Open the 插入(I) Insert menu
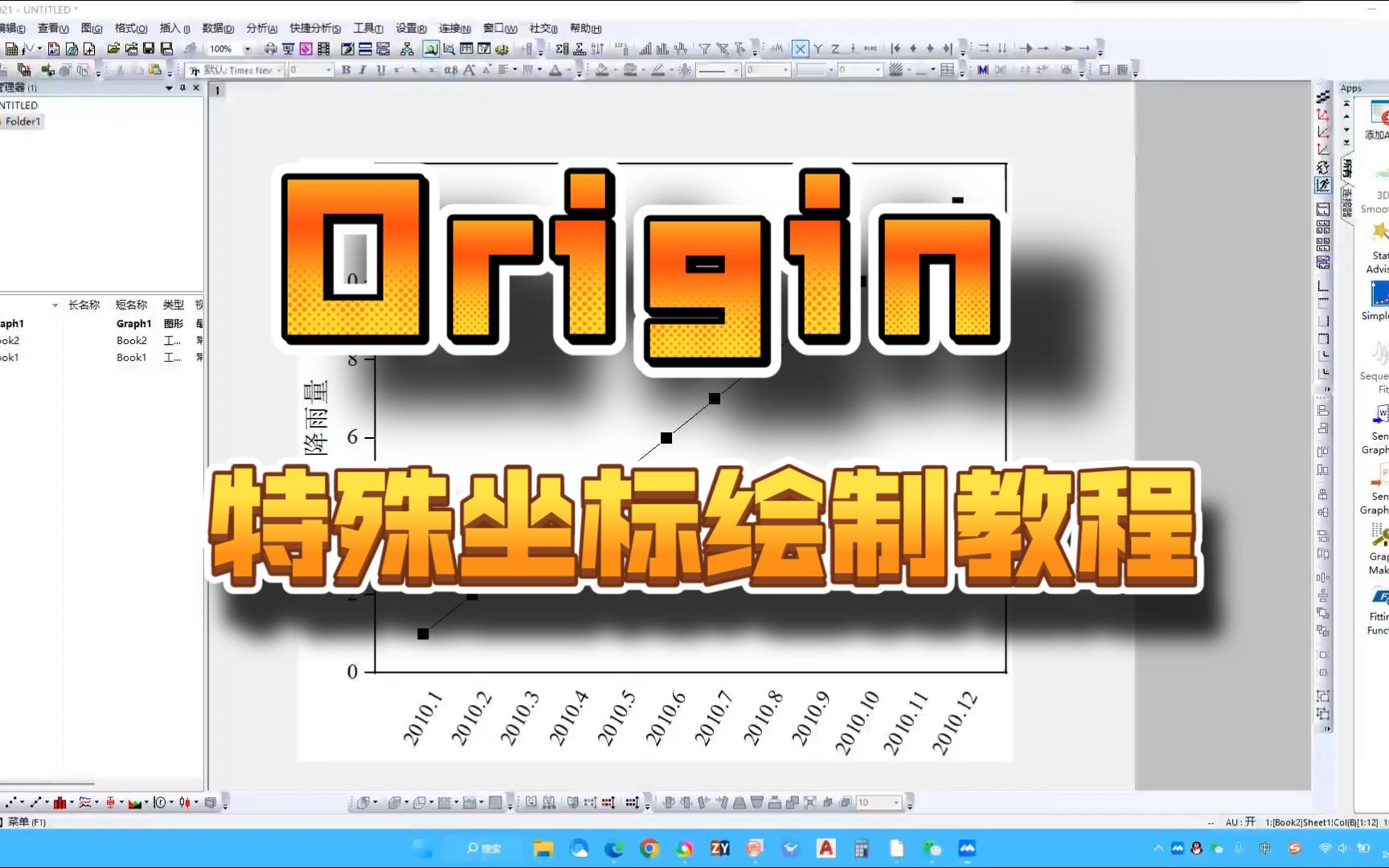 [175, 28]
